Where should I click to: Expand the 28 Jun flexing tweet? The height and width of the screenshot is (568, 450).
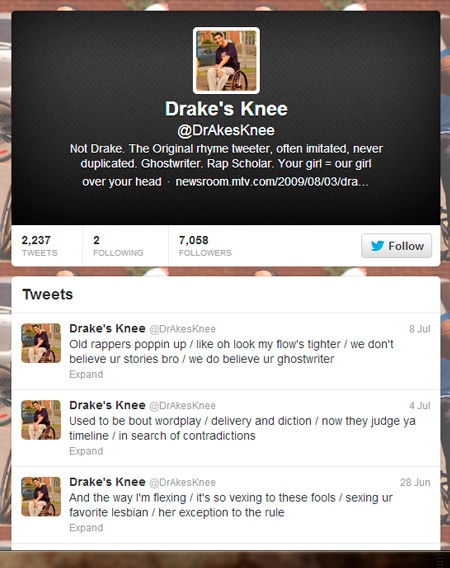pyautogui.click(x=86, y=528)
